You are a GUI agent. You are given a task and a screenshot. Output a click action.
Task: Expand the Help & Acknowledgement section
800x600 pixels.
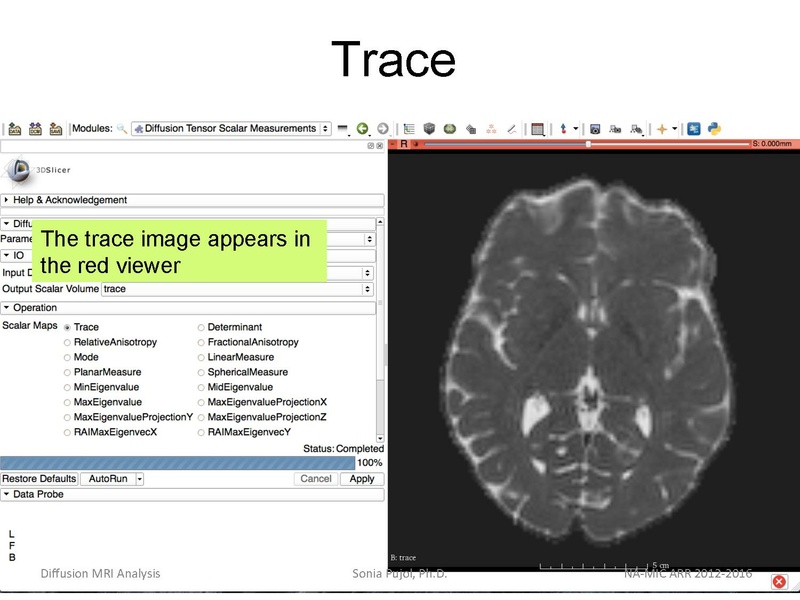(70, 200)
